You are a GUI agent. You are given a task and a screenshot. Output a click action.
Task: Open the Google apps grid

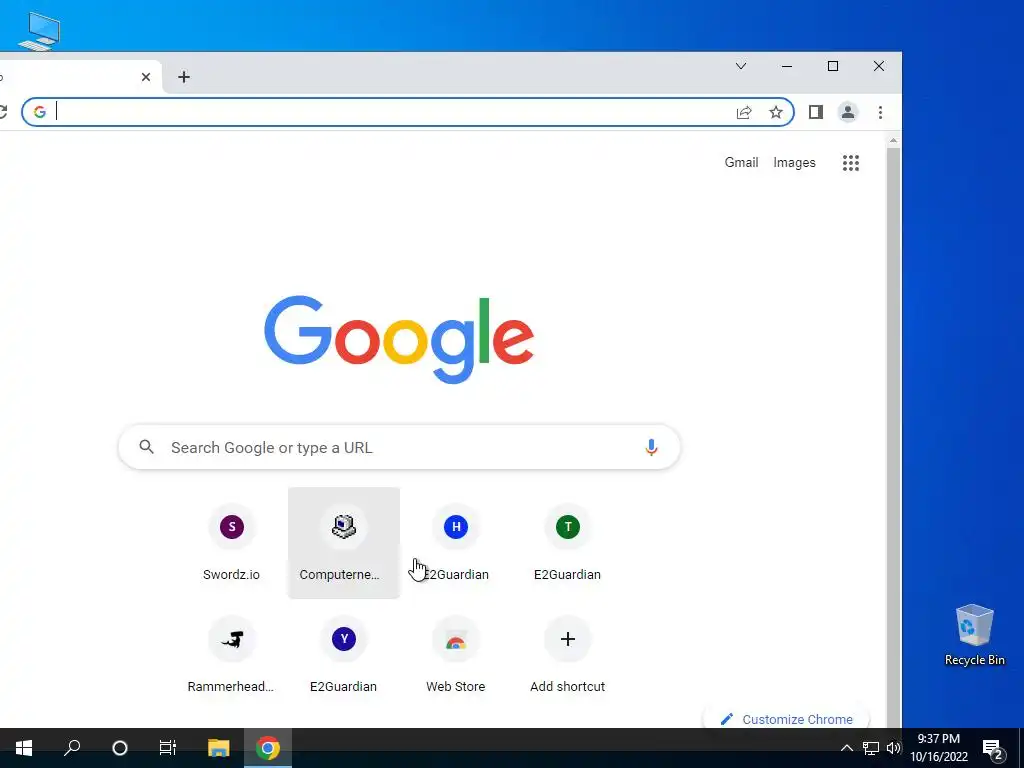(850, 163)
